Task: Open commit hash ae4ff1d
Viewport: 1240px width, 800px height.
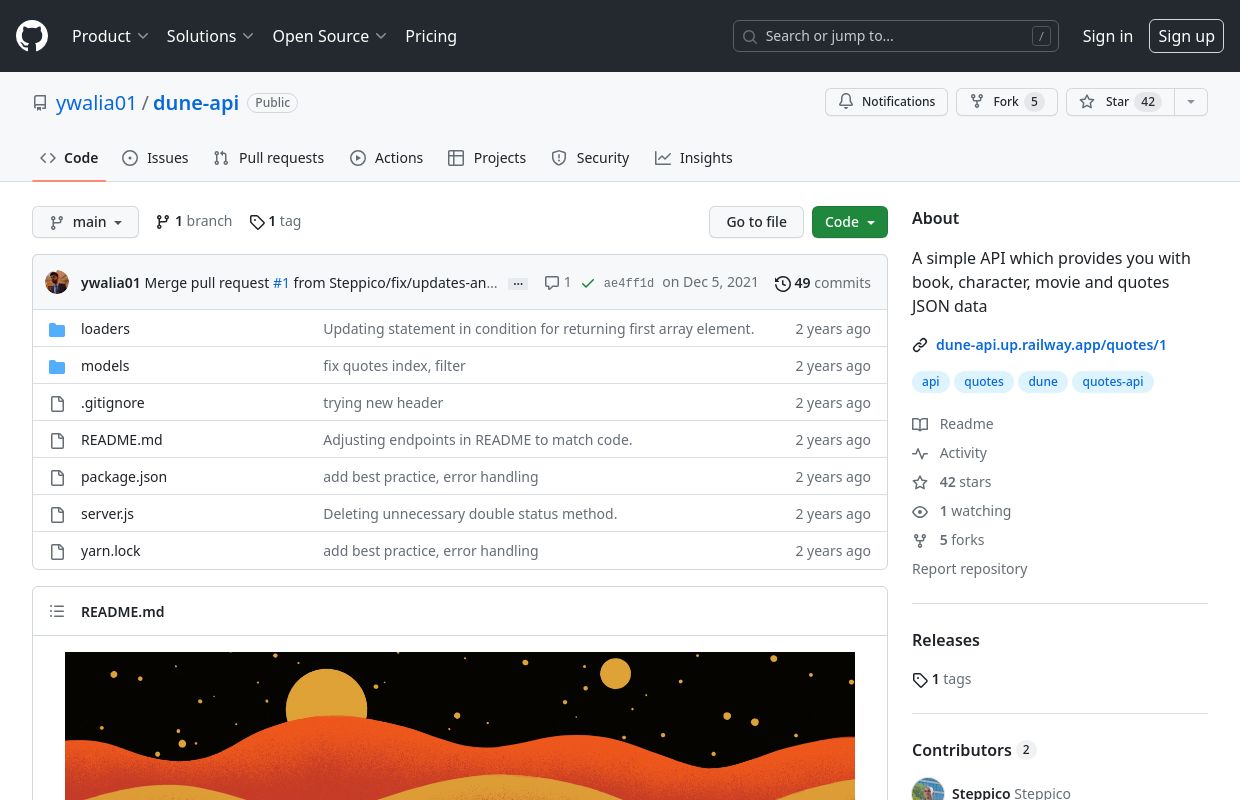Action: (x=629, y=284)
